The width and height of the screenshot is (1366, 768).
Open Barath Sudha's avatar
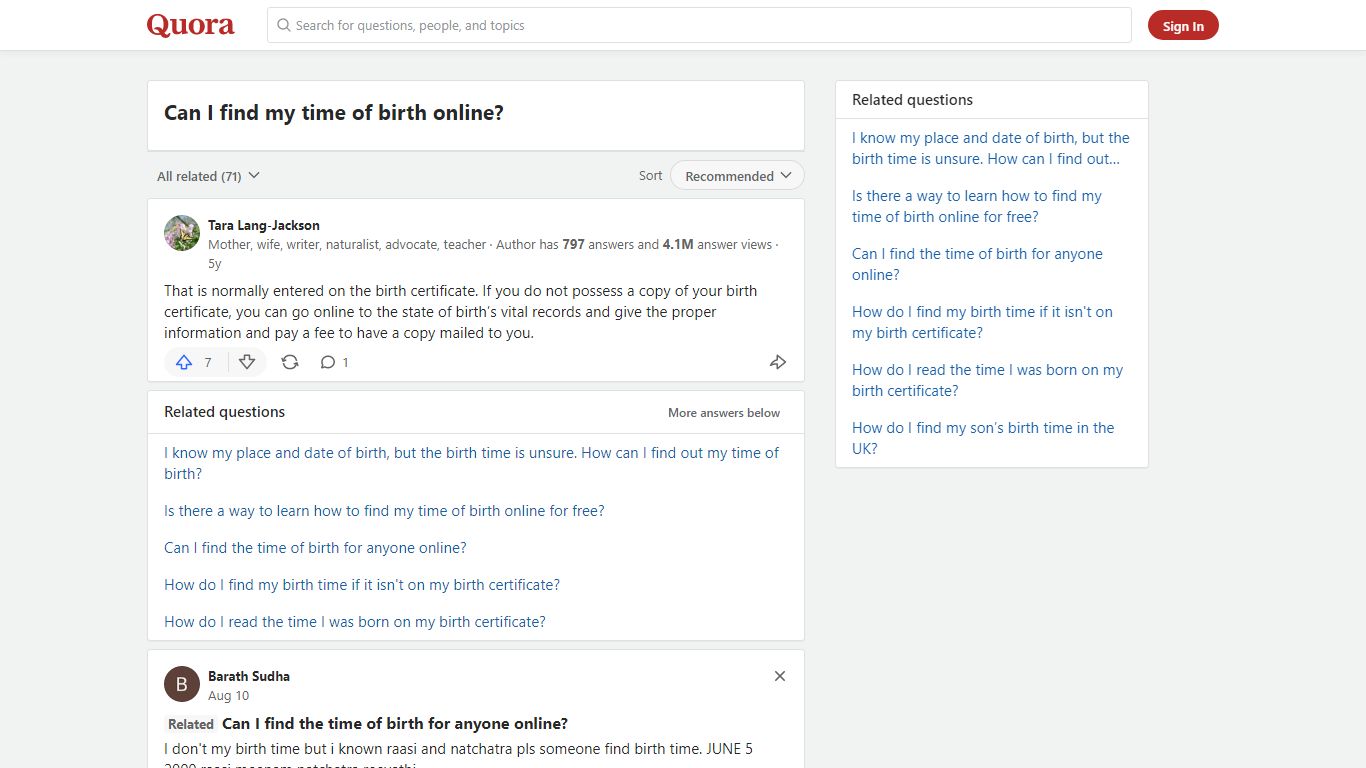point(182,684)
